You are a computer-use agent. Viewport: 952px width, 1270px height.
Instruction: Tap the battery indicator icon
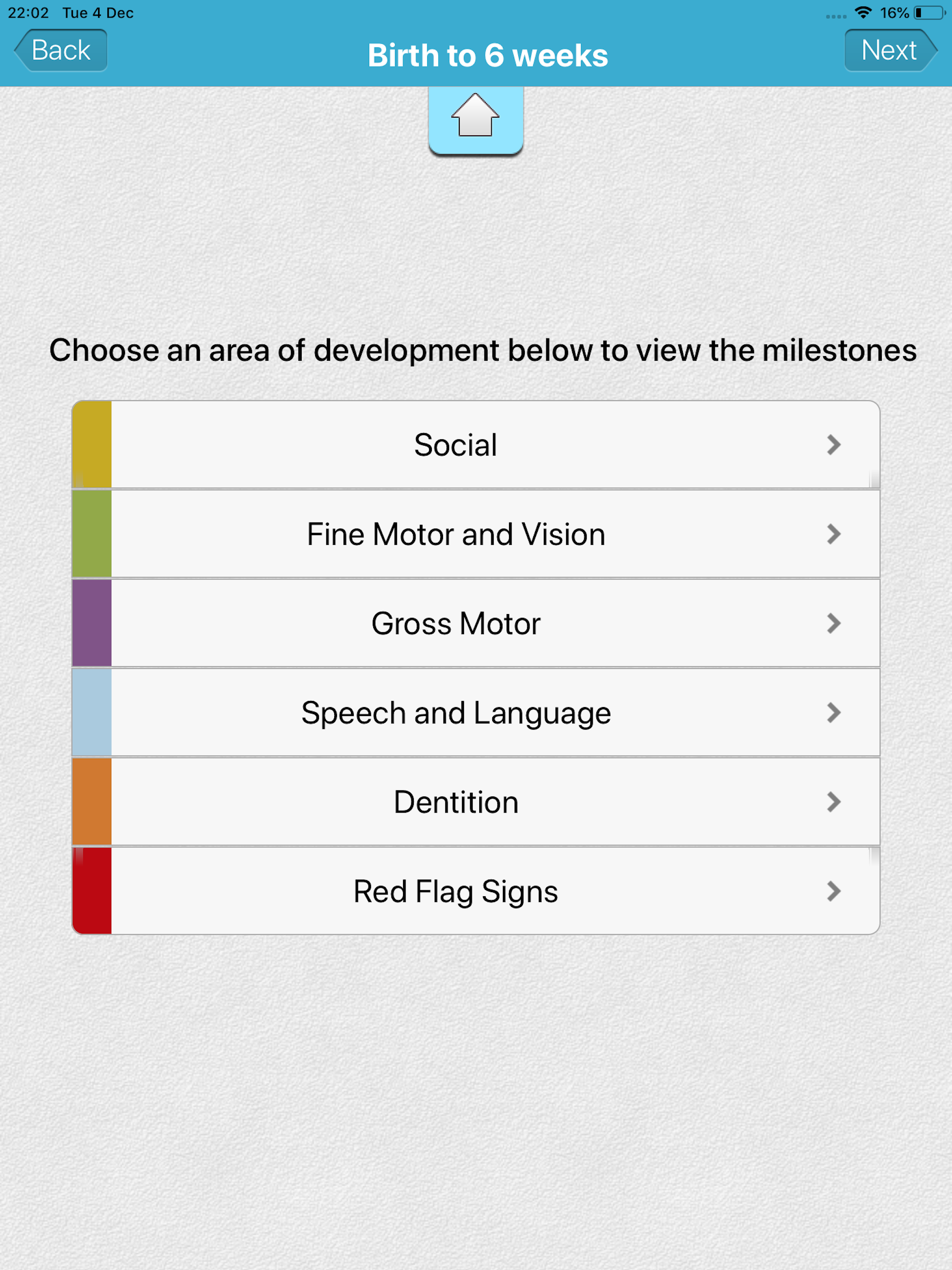(x=929, y=13)
